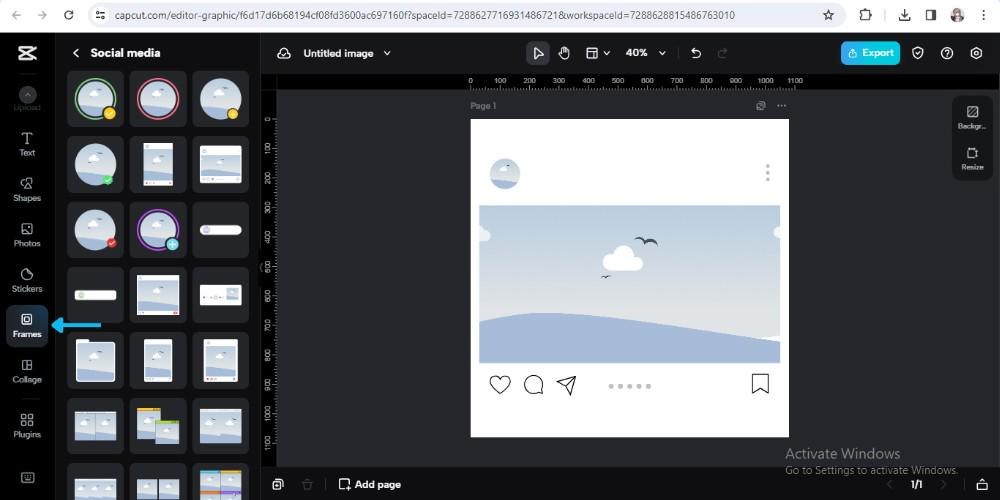Click the duplicate page icon in bottom bar
The image size is (1000, 500).
(278, 484)
